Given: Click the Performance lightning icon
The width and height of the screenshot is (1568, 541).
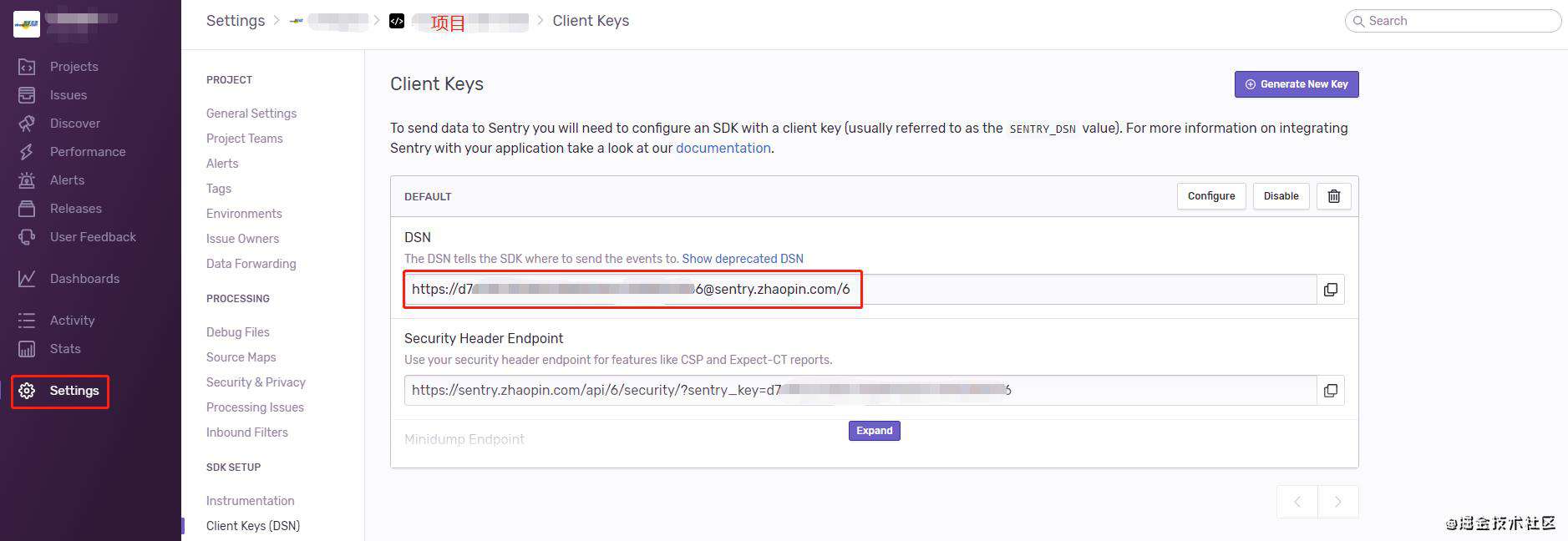Looking at the screenshot, I should tap(27, 152).
